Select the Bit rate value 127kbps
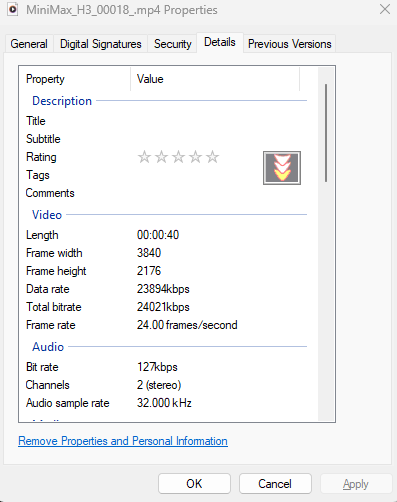 [157, 367]
